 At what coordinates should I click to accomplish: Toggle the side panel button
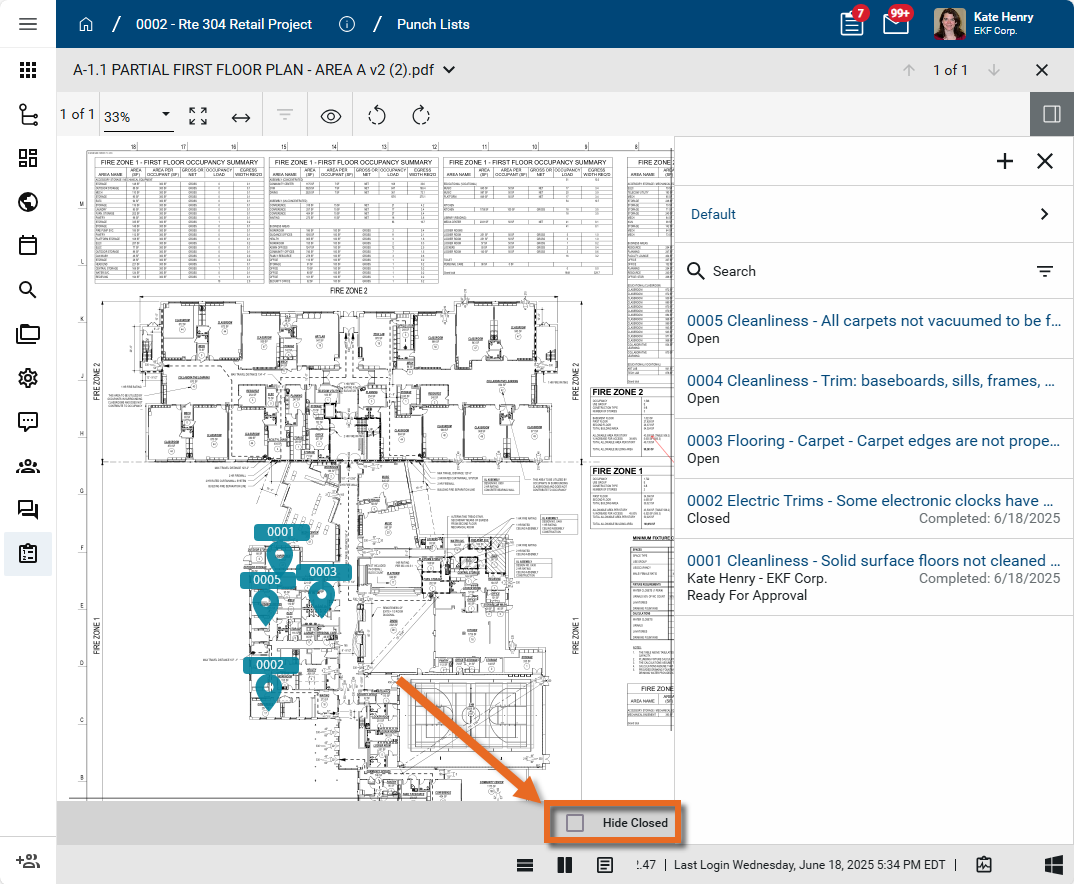click(1051, 114)
